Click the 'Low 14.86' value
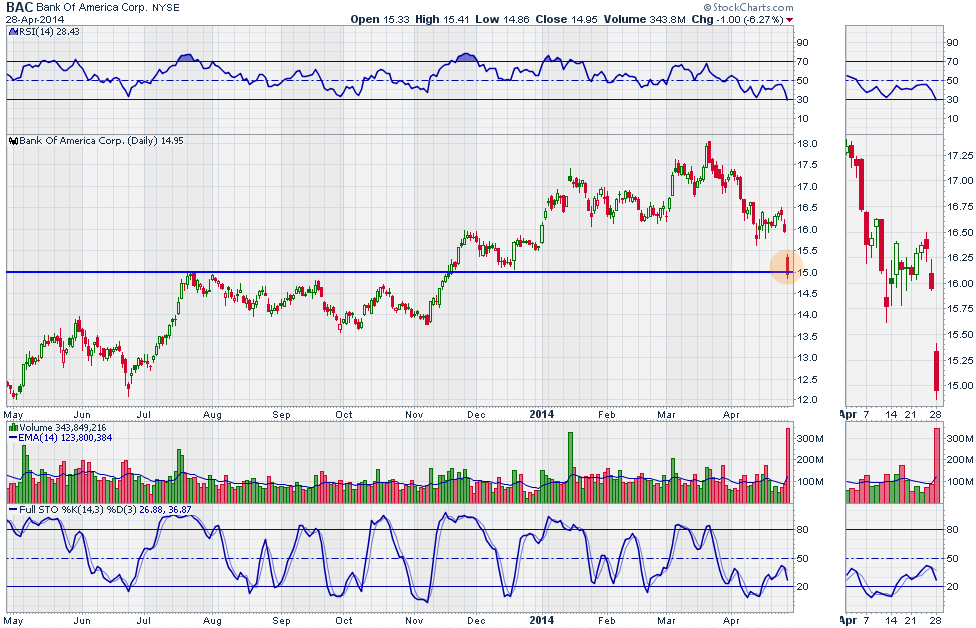Viewport: 976px width, 628px height. [x=502, y=19]
